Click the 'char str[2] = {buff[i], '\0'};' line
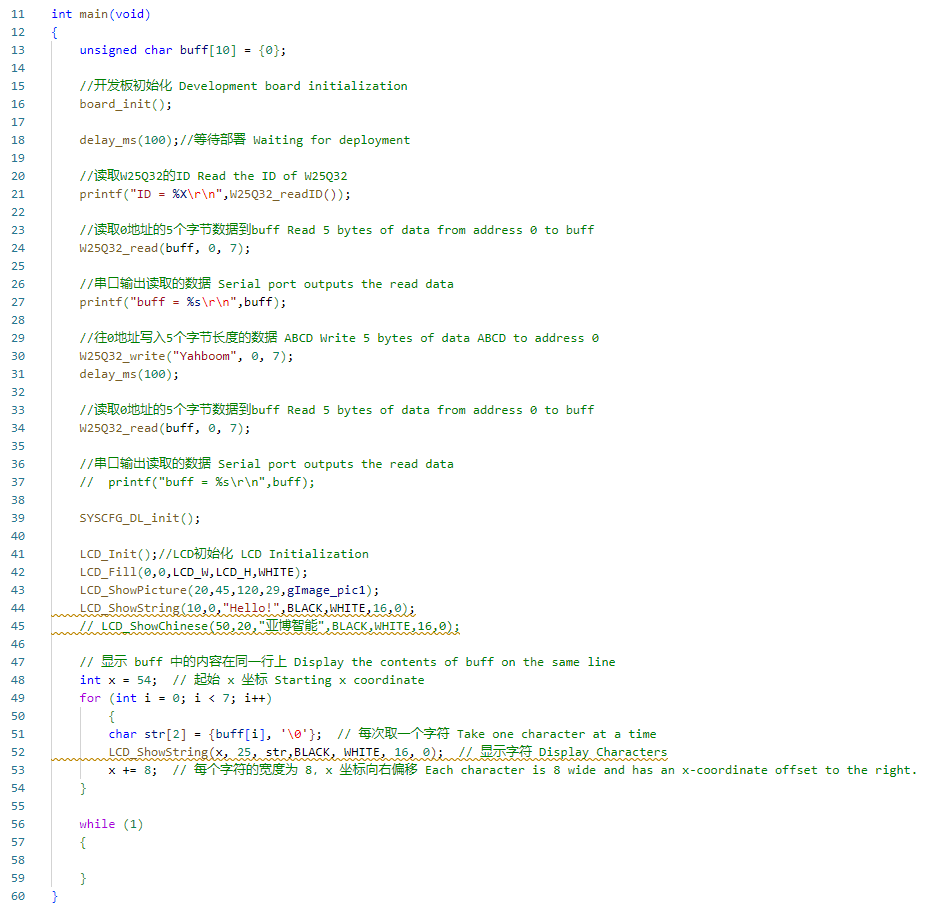929x907 pixels. 215,734
